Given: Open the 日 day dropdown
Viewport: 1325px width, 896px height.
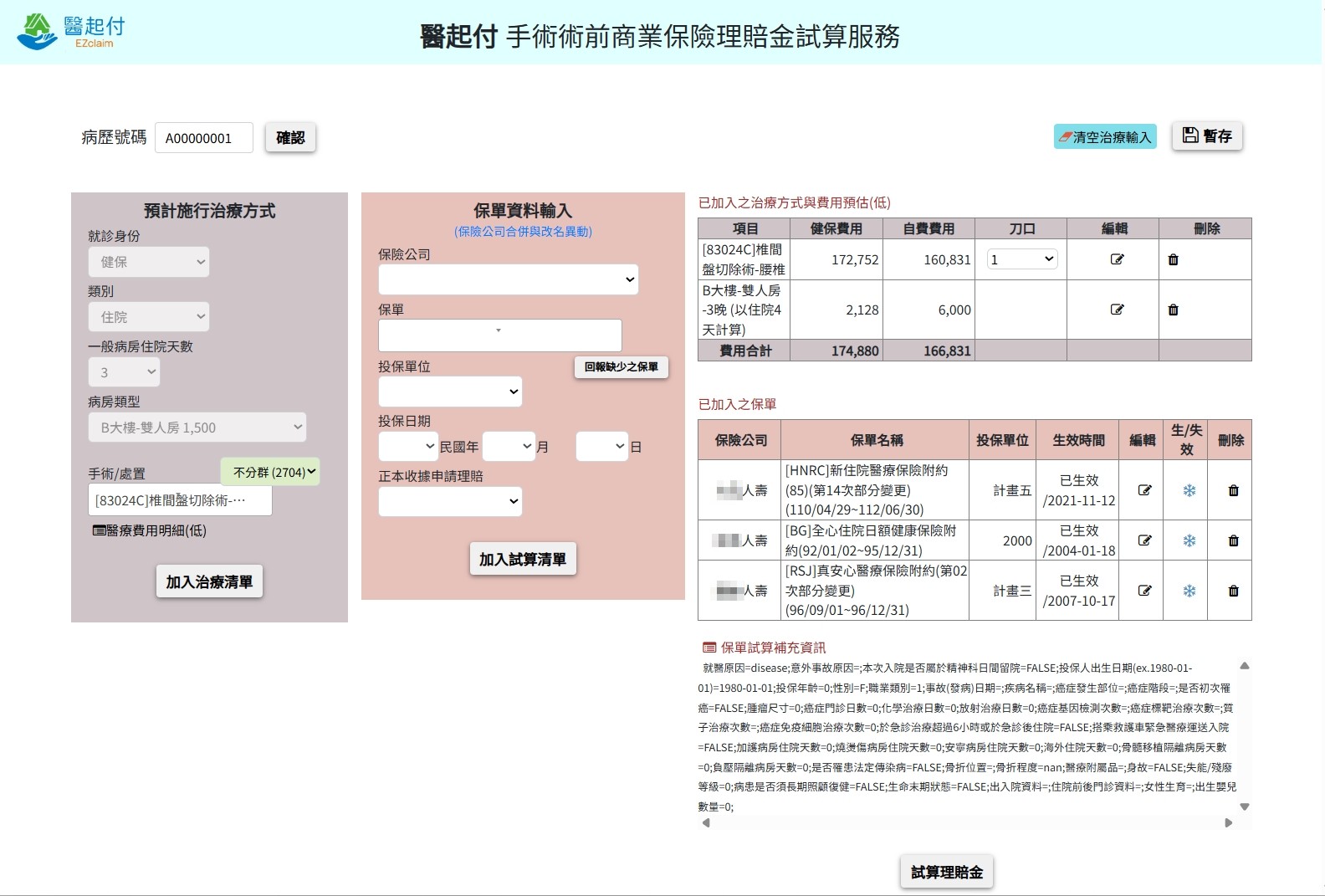Looking at the screenshot, I should [601, 447].
